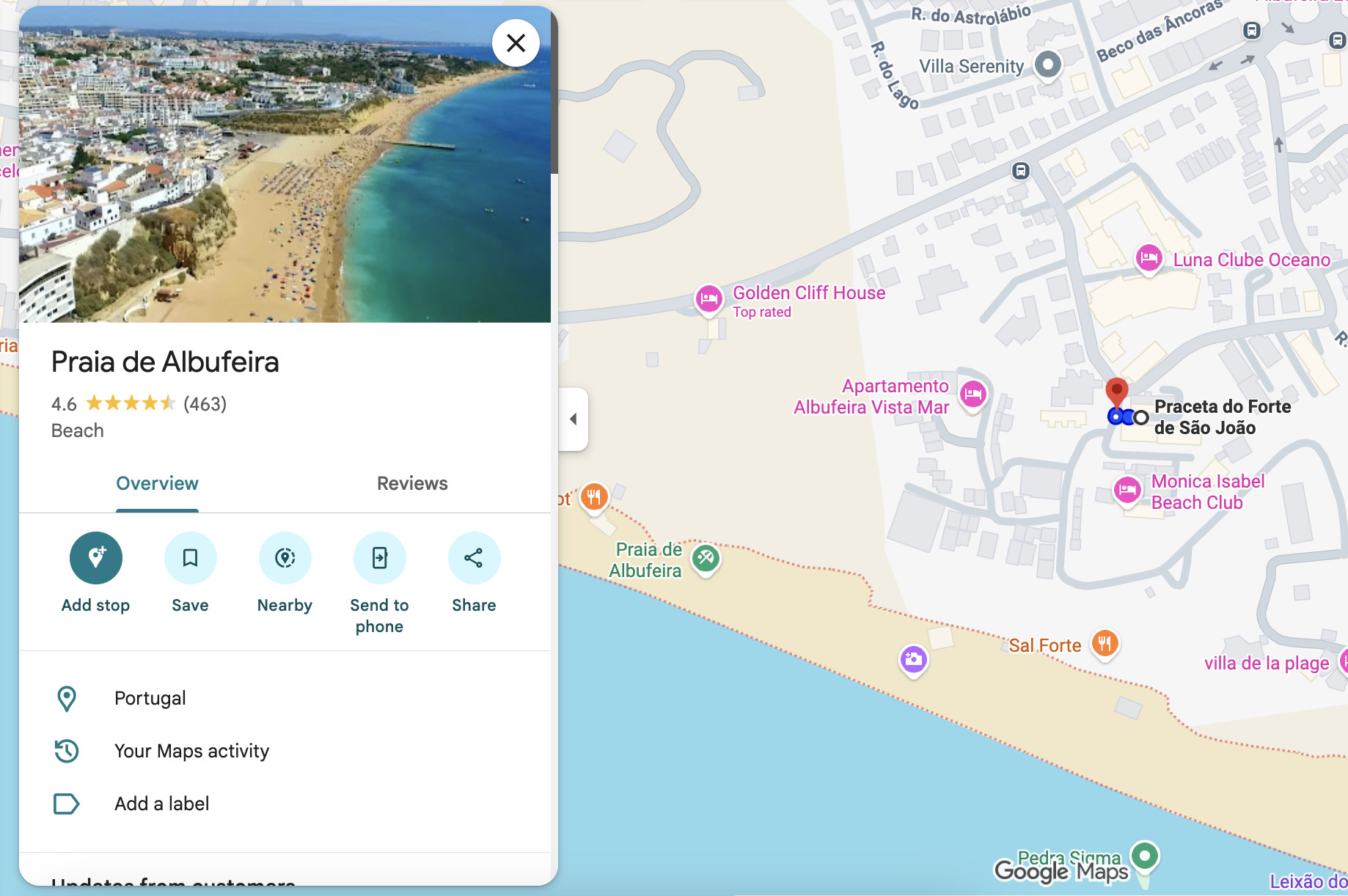Click the Villa Serenity map marker
The height and width of the screenshot is (896, 1348).
click(1048, 65)
